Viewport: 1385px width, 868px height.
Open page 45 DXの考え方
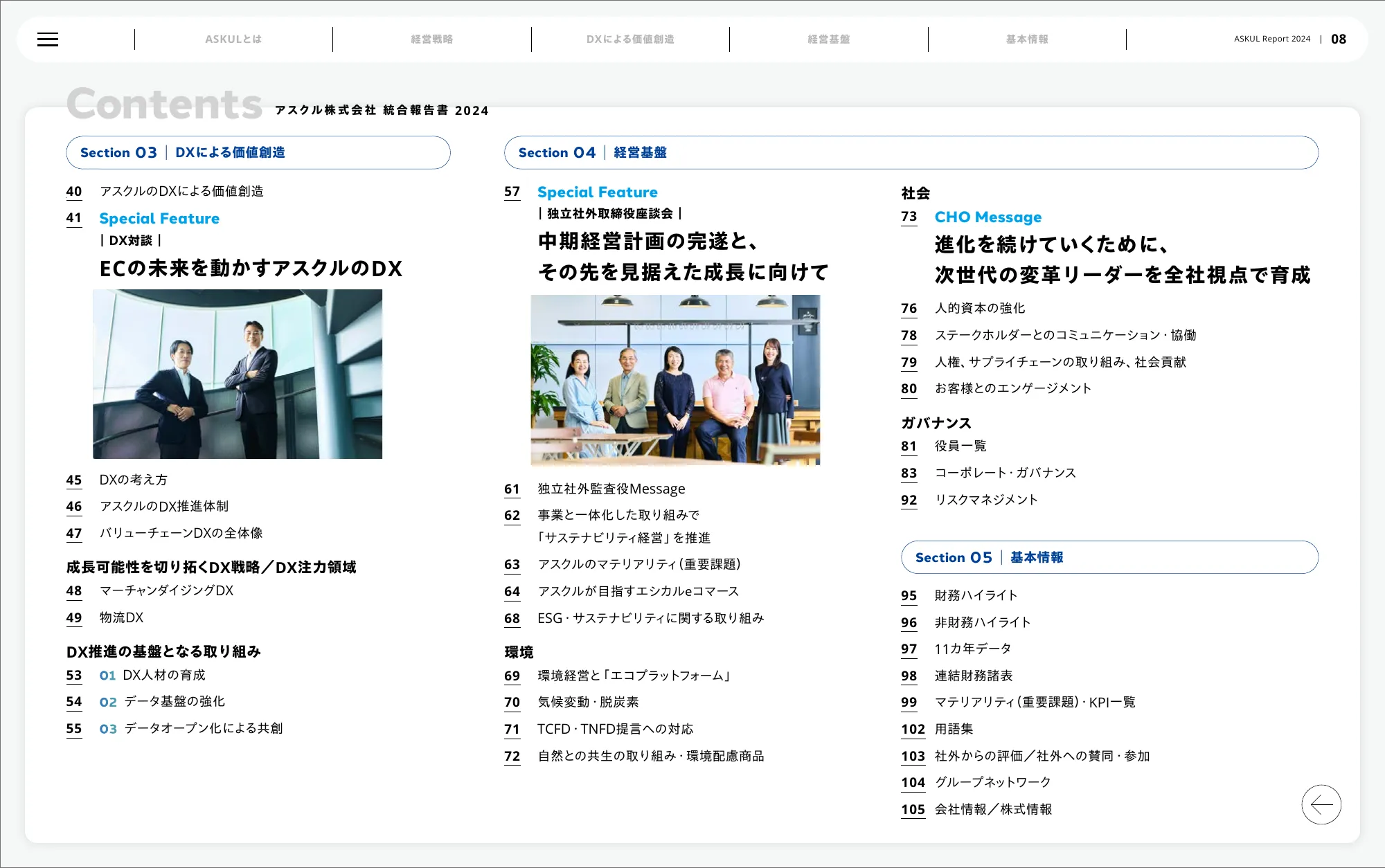[133, 480]
